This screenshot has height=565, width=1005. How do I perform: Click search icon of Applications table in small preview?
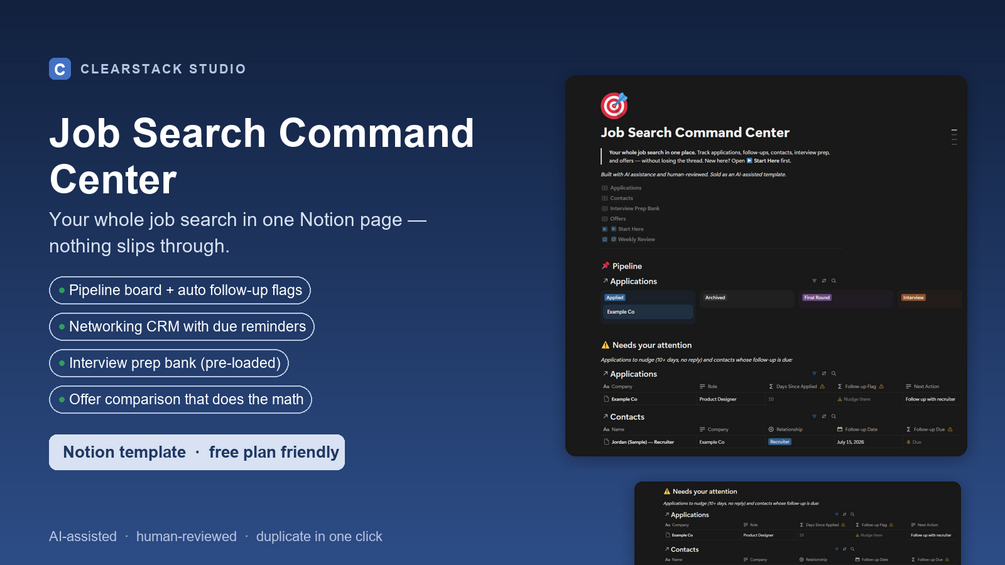point(852,514)
